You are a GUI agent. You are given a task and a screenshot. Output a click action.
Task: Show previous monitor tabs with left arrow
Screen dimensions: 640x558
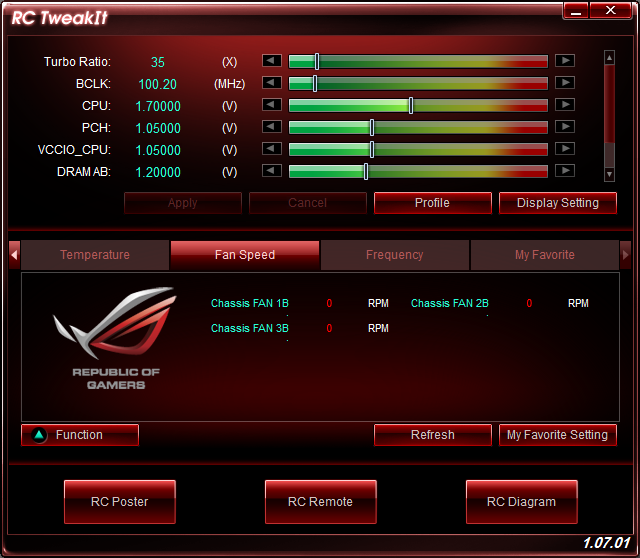tap(14, 255)
